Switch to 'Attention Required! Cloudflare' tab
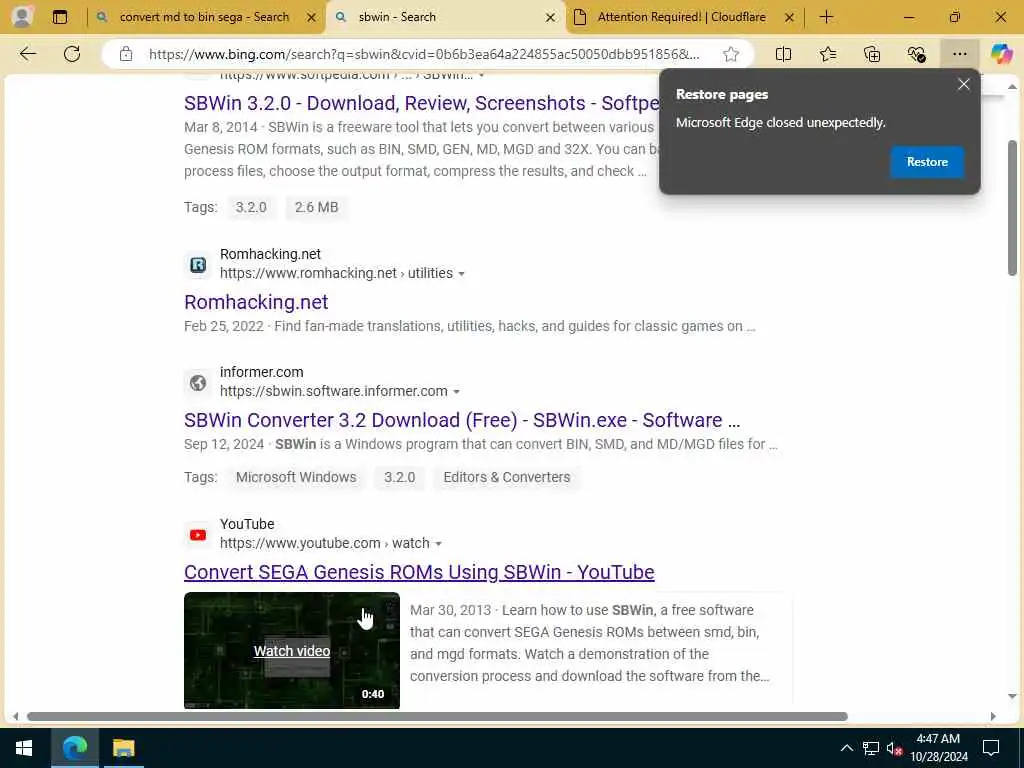 681,17
